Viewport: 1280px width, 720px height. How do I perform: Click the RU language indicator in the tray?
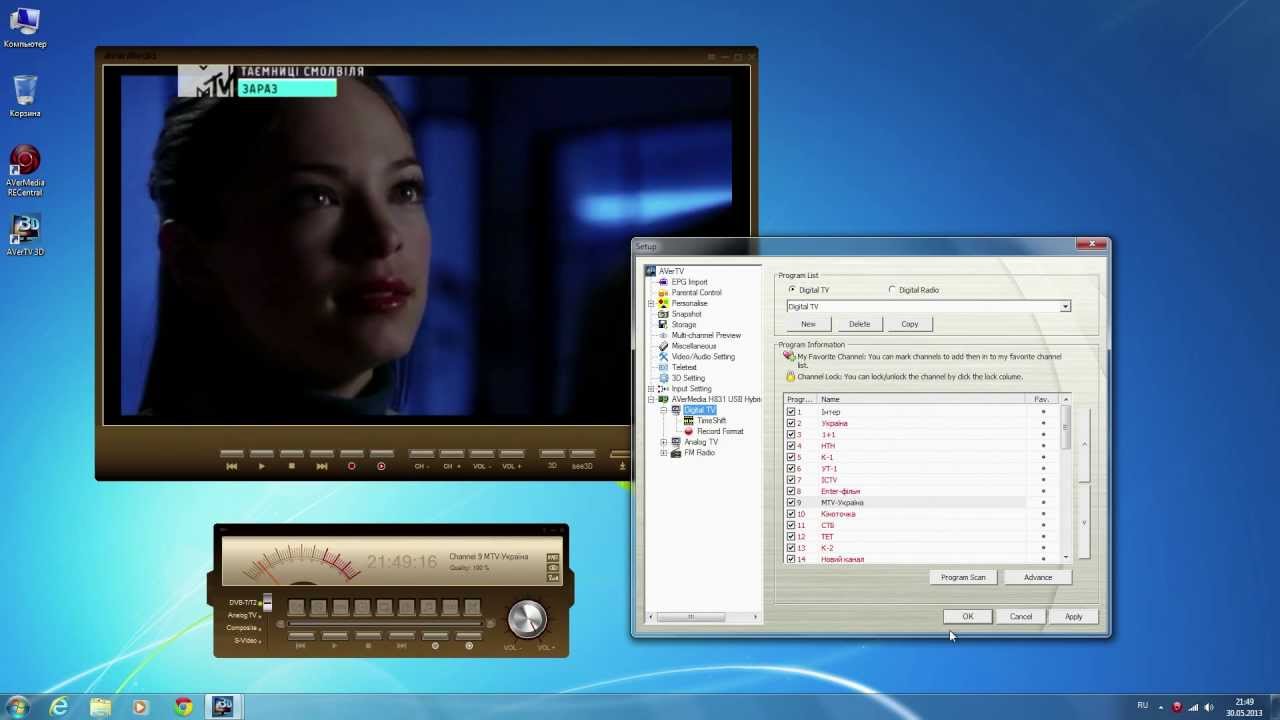(1142, 706)
